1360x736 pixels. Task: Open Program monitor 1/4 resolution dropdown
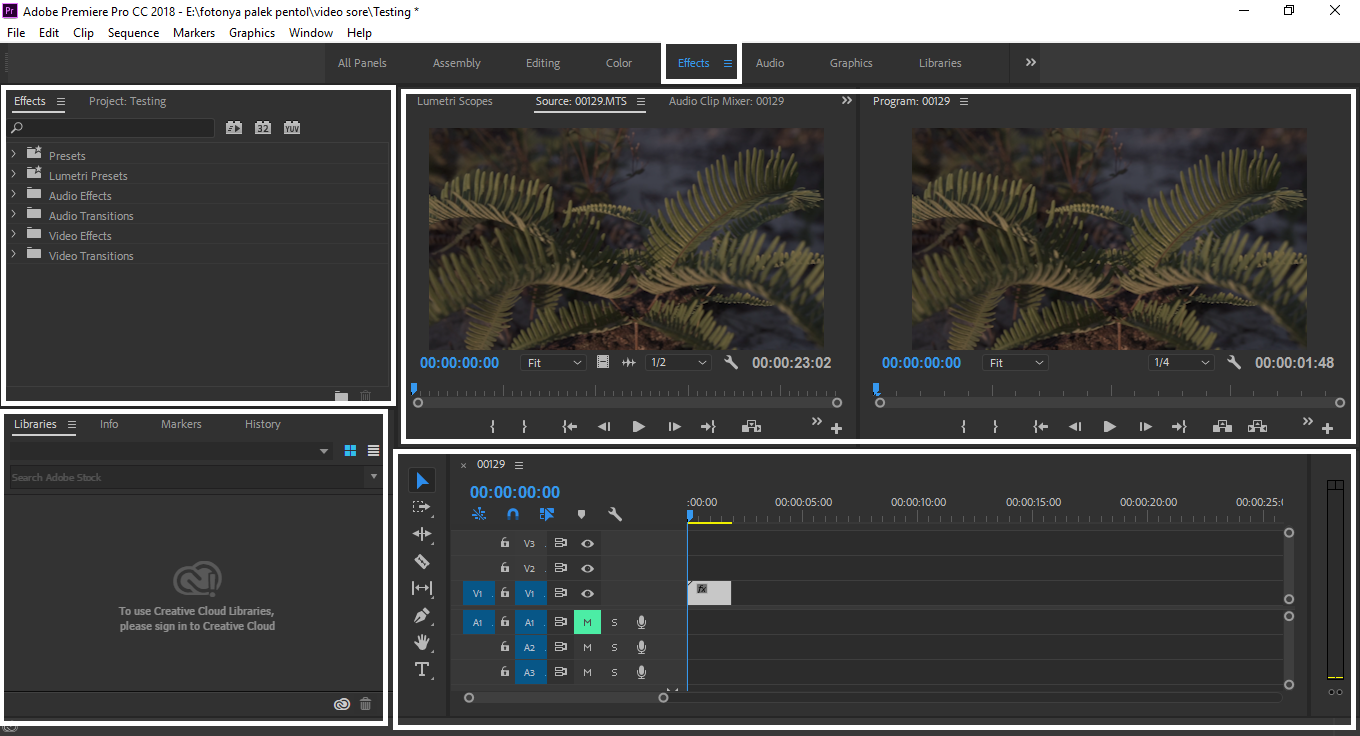click(1181, 363)
